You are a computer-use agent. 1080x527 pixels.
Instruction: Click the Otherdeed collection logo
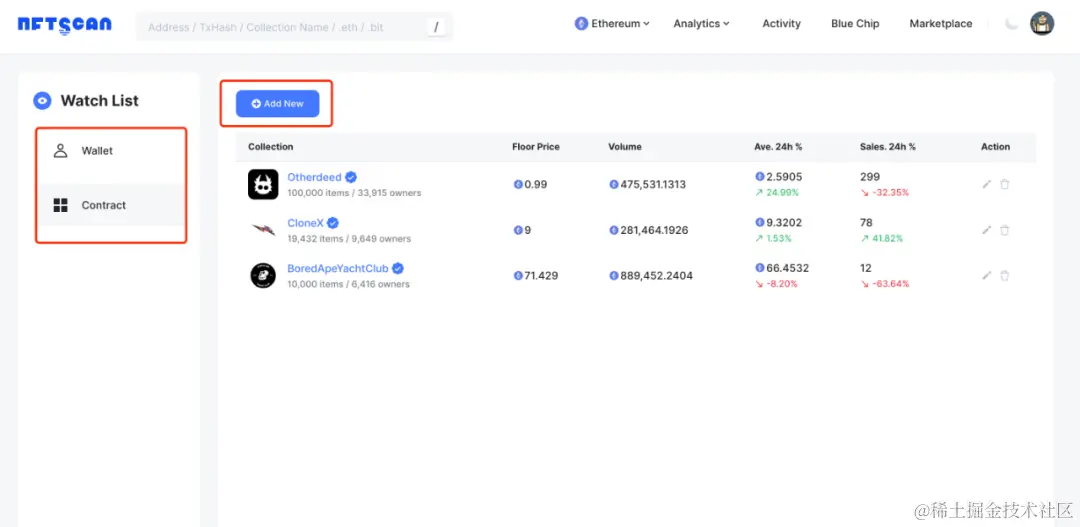263,185
